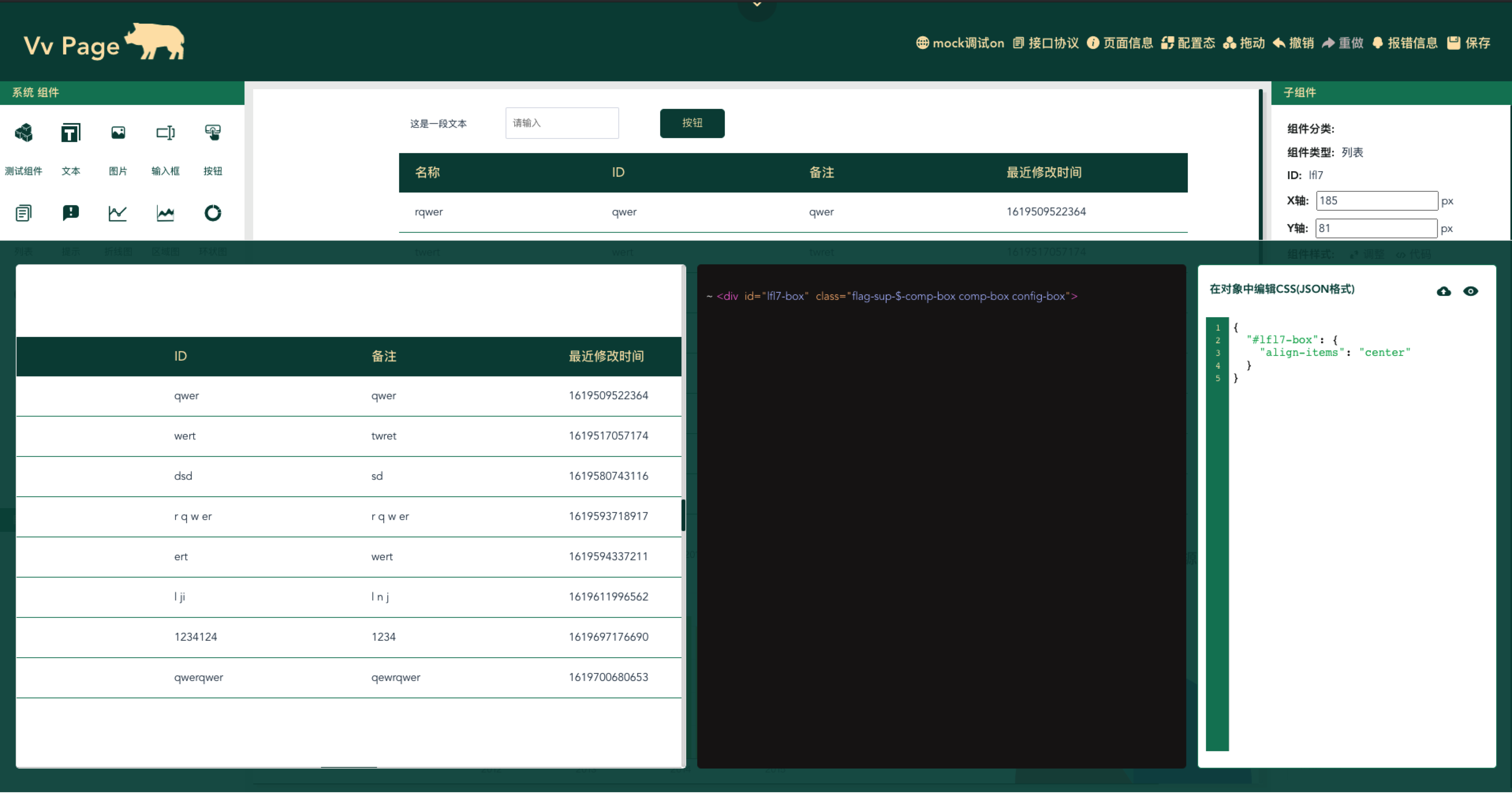Select the ring chart component icon
This screenshot has height=793, width=1512.
coord(213,213)
